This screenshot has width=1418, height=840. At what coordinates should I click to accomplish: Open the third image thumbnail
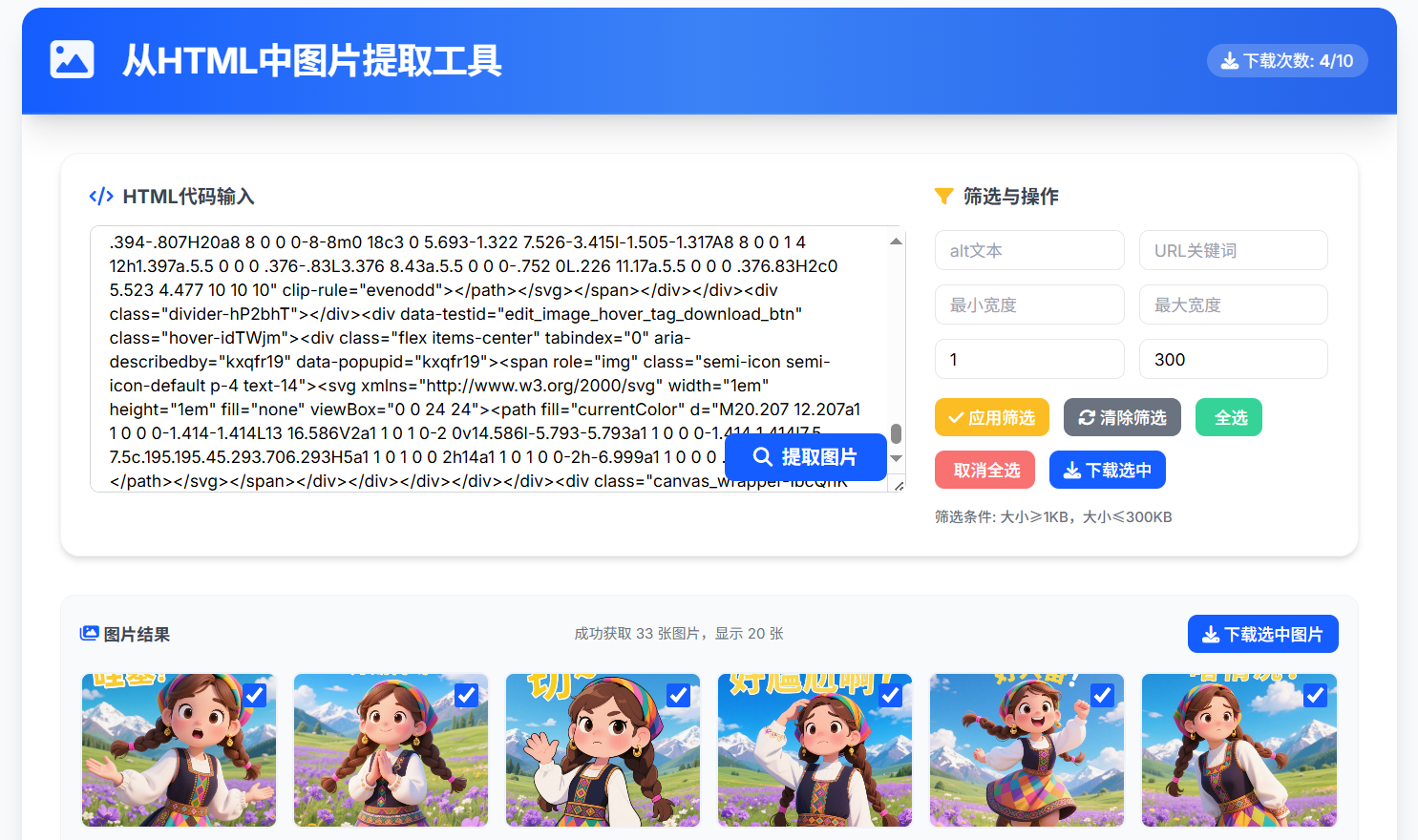603,750
